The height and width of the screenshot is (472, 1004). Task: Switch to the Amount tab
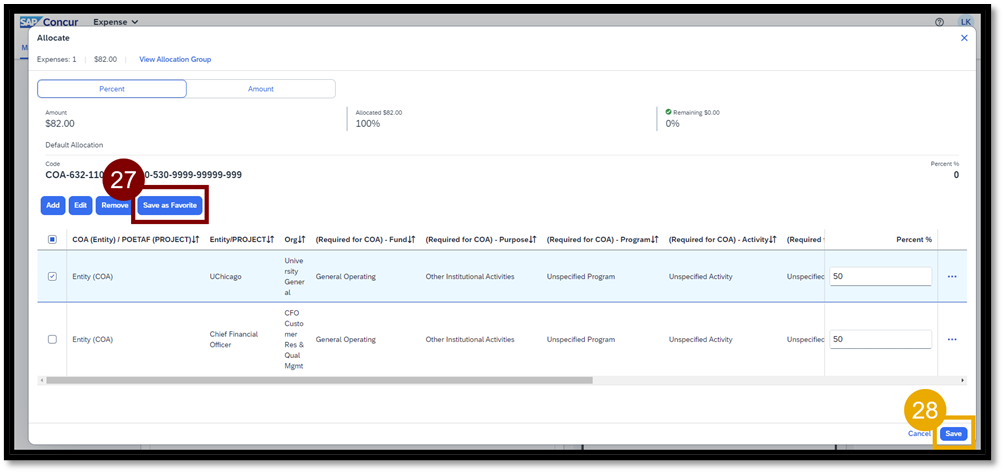tap(260, 89)
